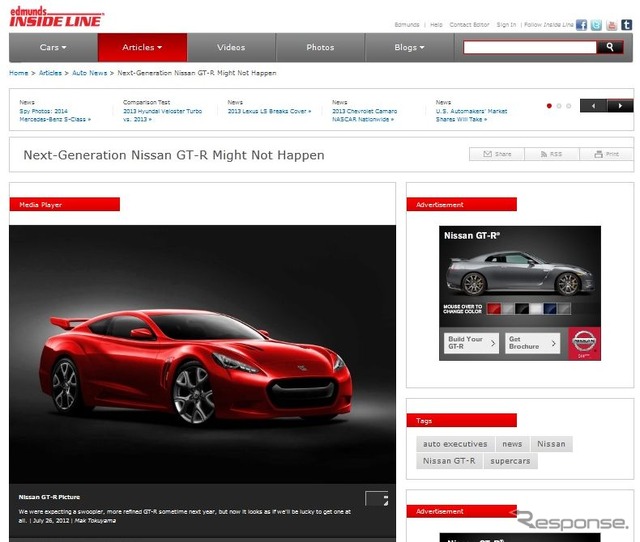This screenshot has height=542, width=640.
Task: Go to Home breadcrumb link
Action: (18, 73)
